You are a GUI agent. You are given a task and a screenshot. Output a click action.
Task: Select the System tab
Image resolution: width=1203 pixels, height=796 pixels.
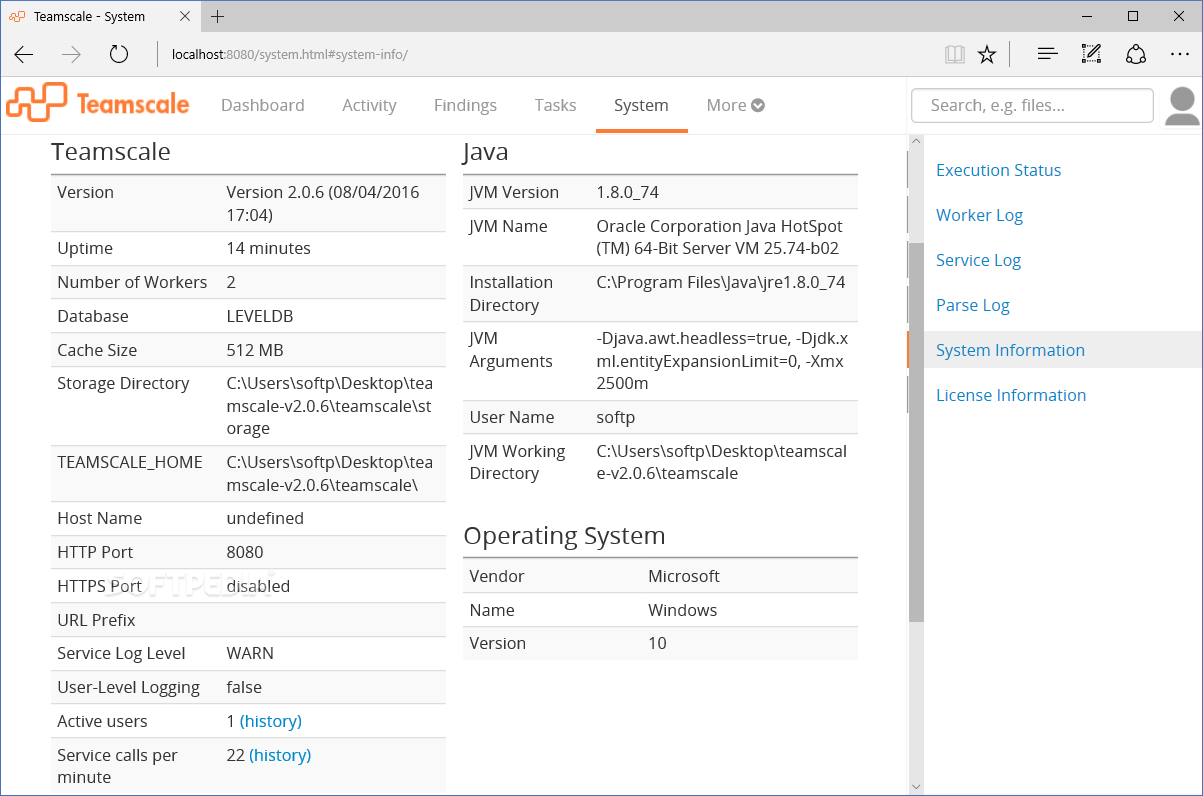(x=641, y=105)
